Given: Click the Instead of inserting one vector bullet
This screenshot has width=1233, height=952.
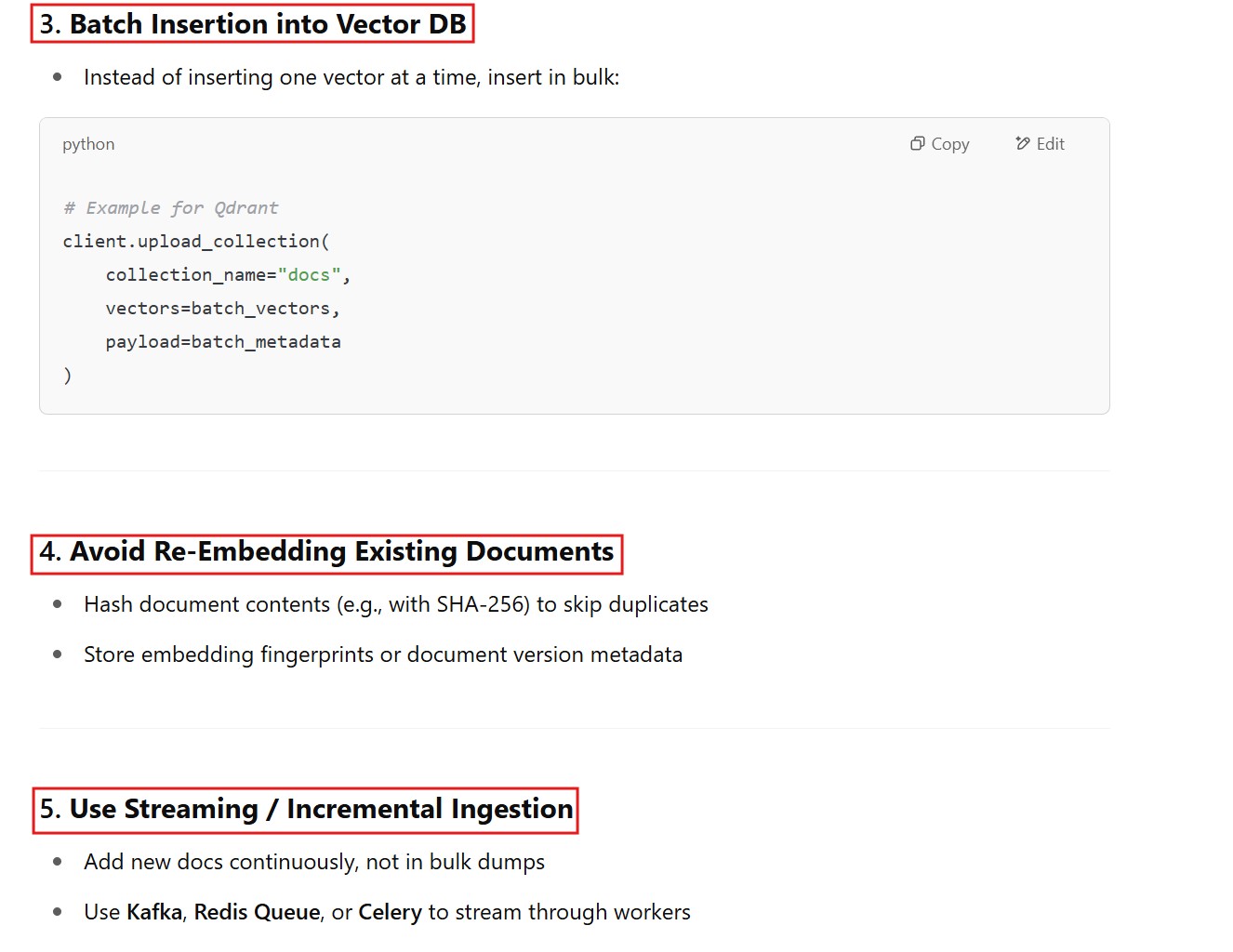Looking at the screenshot, I should (351, 78).
